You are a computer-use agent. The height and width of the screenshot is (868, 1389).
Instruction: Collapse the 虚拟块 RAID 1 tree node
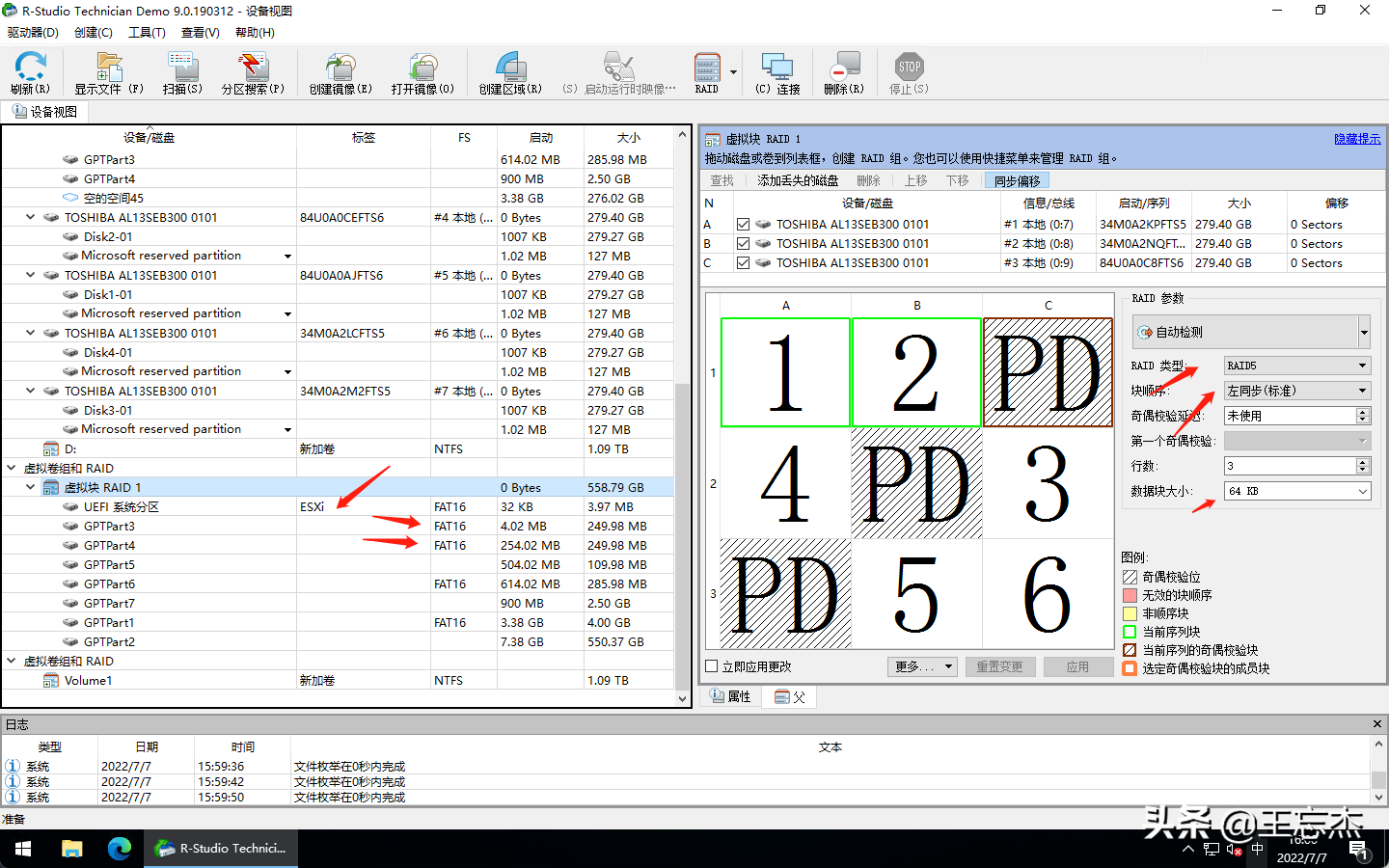pyautogui.click(x=29, y=487)
